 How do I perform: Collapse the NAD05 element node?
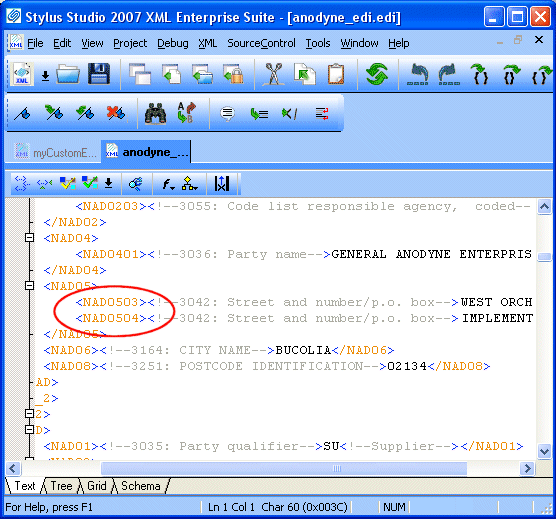click(x=30, y=285)
